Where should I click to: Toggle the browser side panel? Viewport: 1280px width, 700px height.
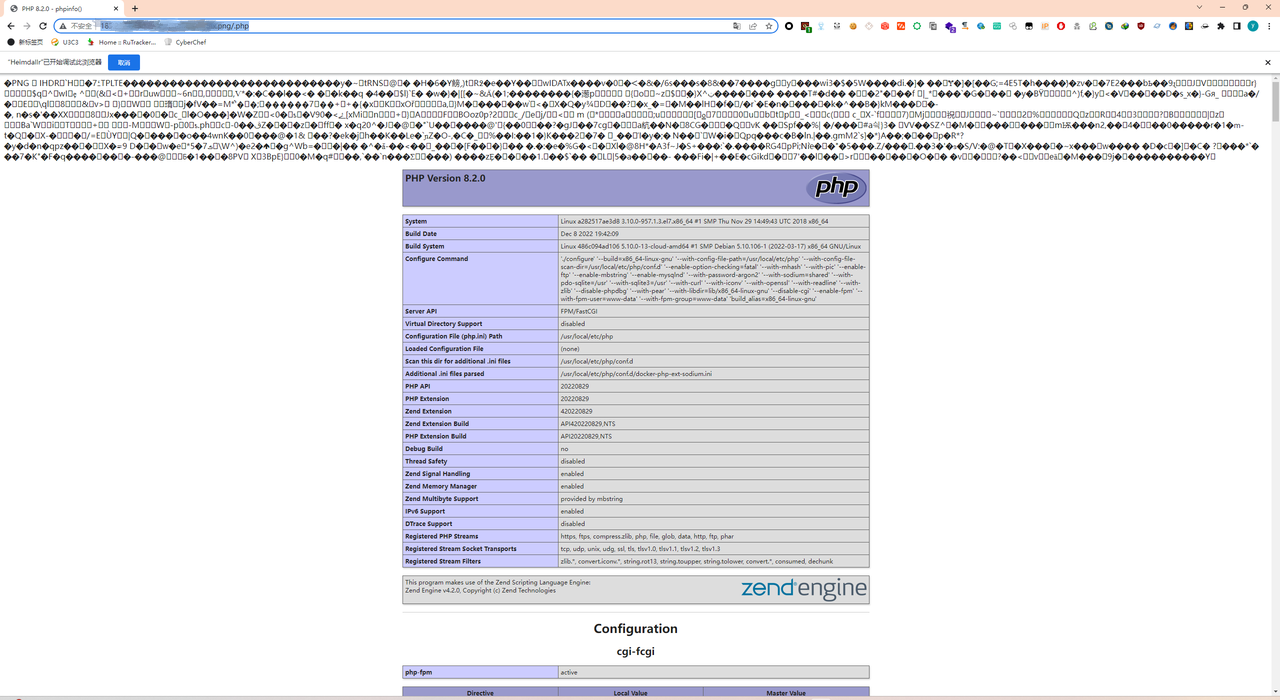pyautogui.click(x=1237, y=26)
